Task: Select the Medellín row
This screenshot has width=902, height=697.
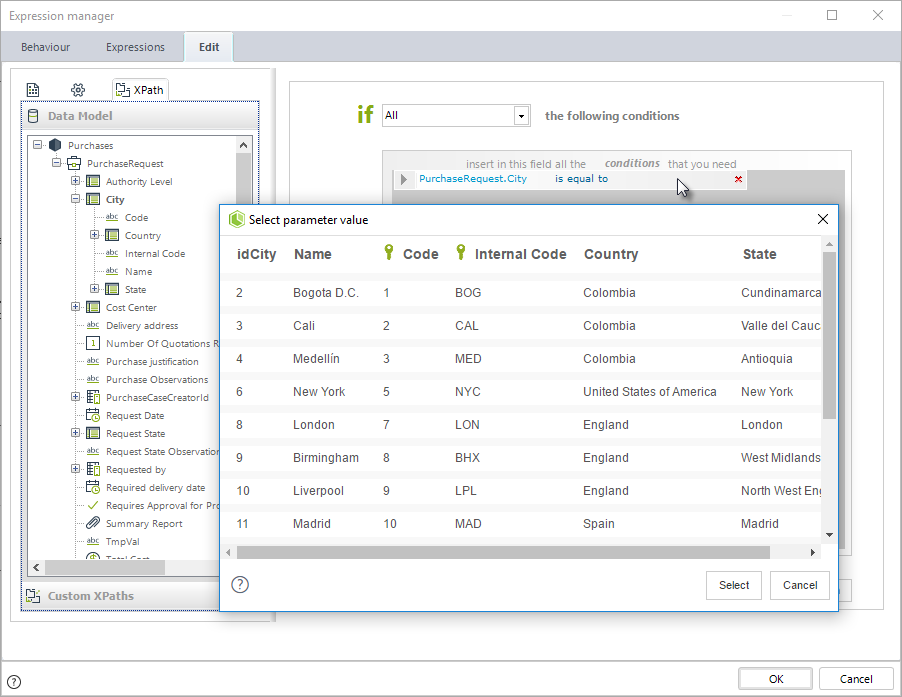Action: click(x=521, y=359)
